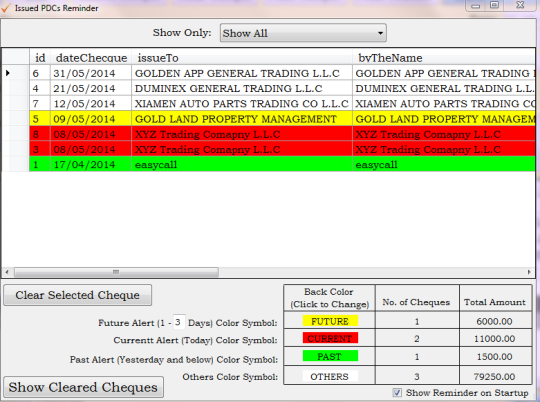540x402 pixels.
Task: Click horizontal scrollbar right arrow
Action: tap(529, 272)
